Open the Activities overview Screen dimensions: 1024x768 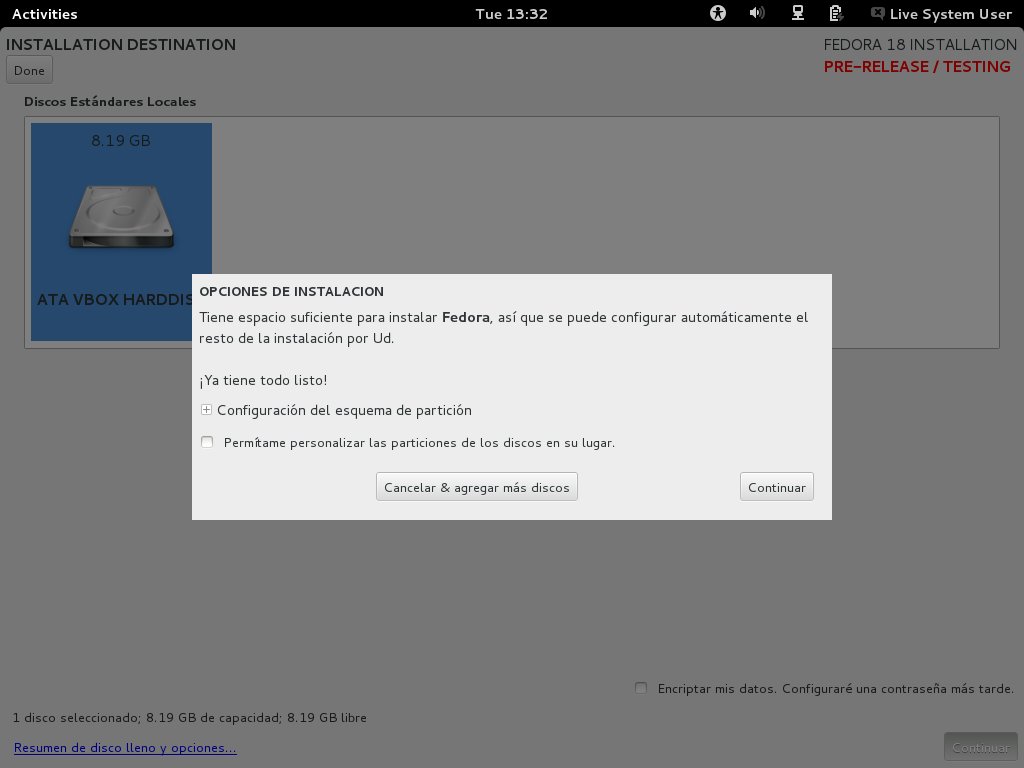pyautogui.click(x=44, y=14)
